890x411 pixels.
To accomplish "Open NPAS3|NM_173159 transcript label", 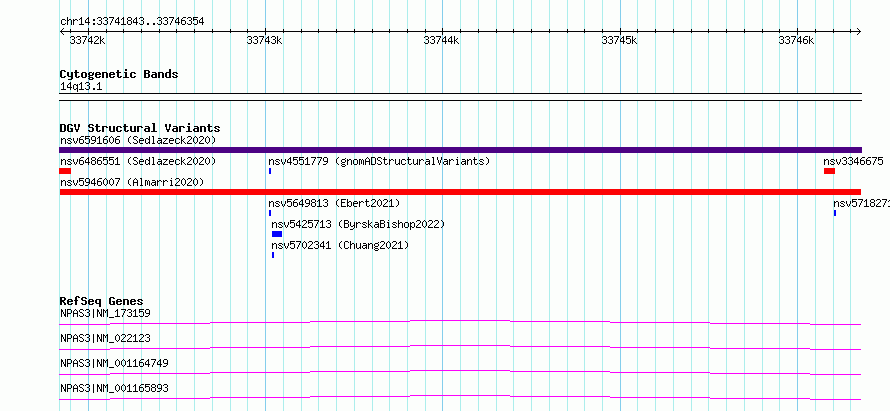I will tap(105, 313).
